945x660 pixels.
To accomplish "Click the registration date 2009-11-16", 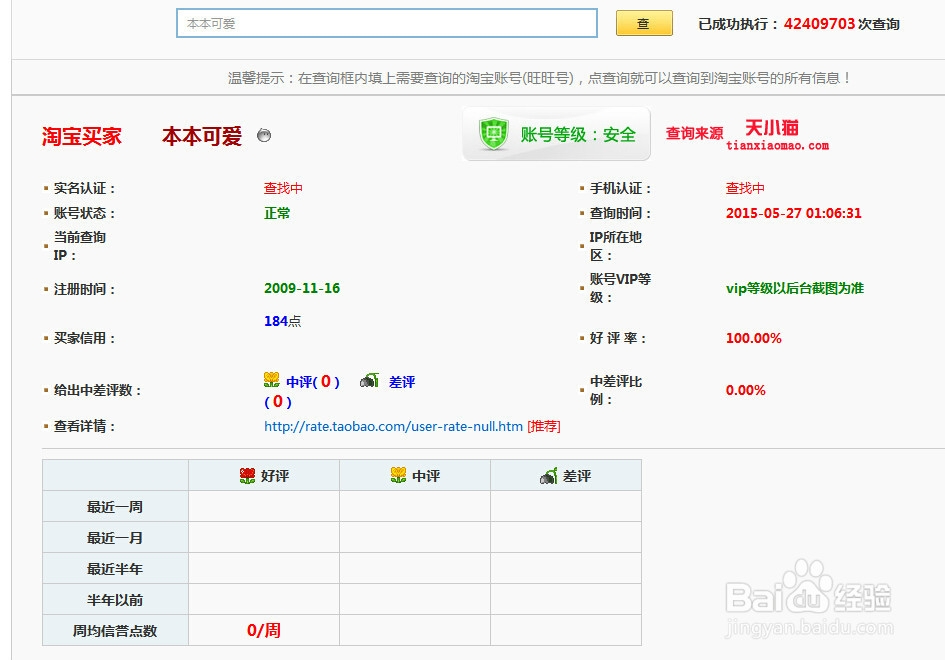I will click(302, 288).
